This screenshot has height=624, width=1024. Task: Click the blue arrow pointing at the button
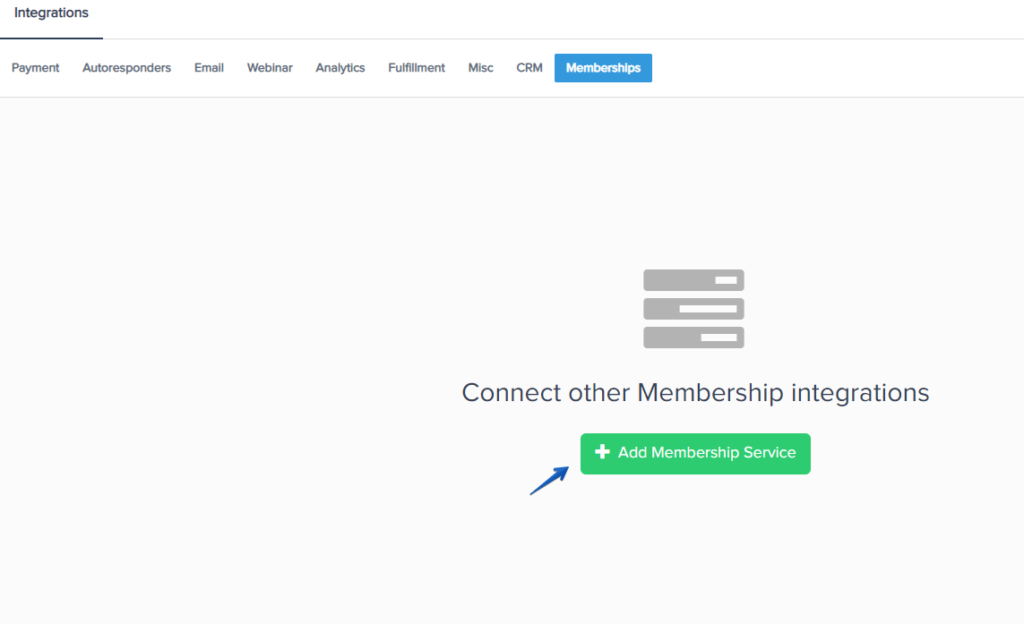pos(549,480)
